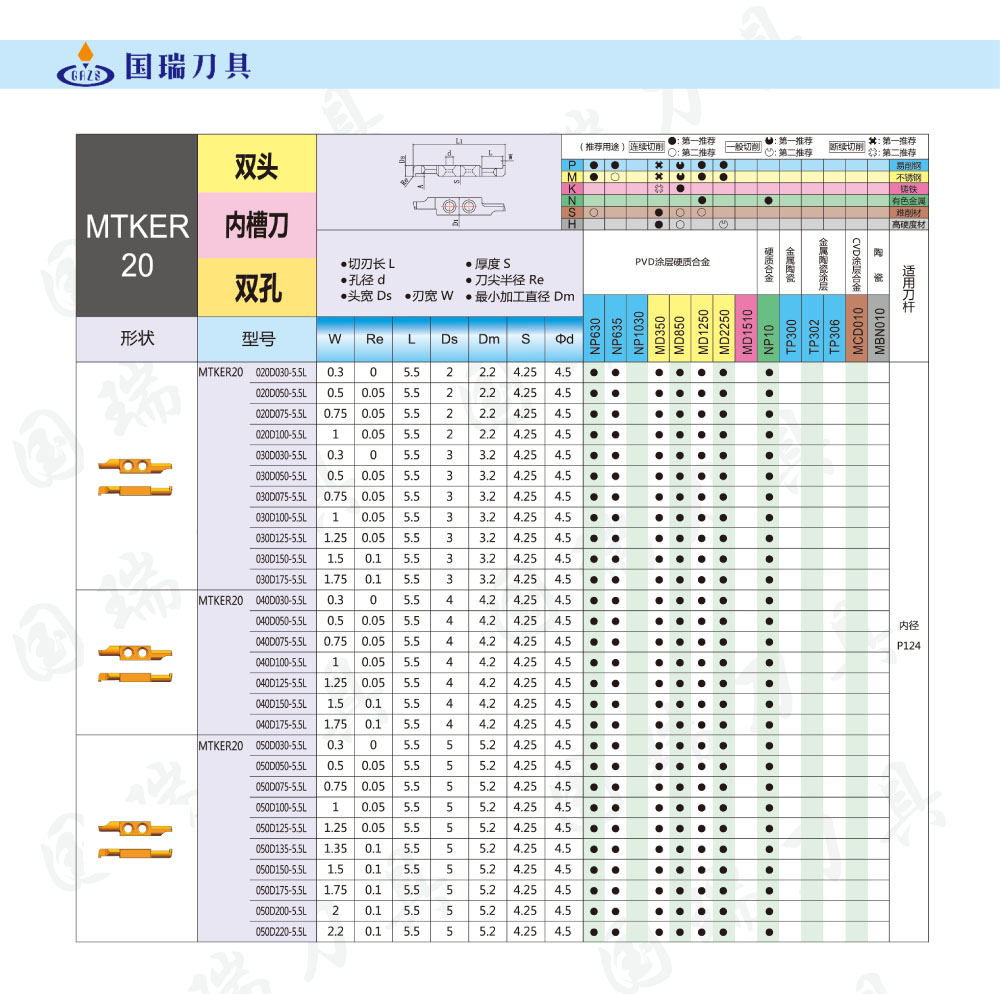Click the 适用刀杆 vertical header
Screen dimensions: 1000x994
[x=909, y=289]
